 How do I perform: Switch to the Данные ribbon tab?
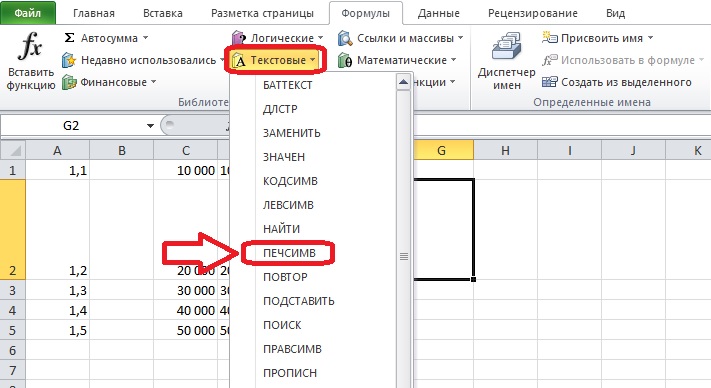click(x=438, y=13)
